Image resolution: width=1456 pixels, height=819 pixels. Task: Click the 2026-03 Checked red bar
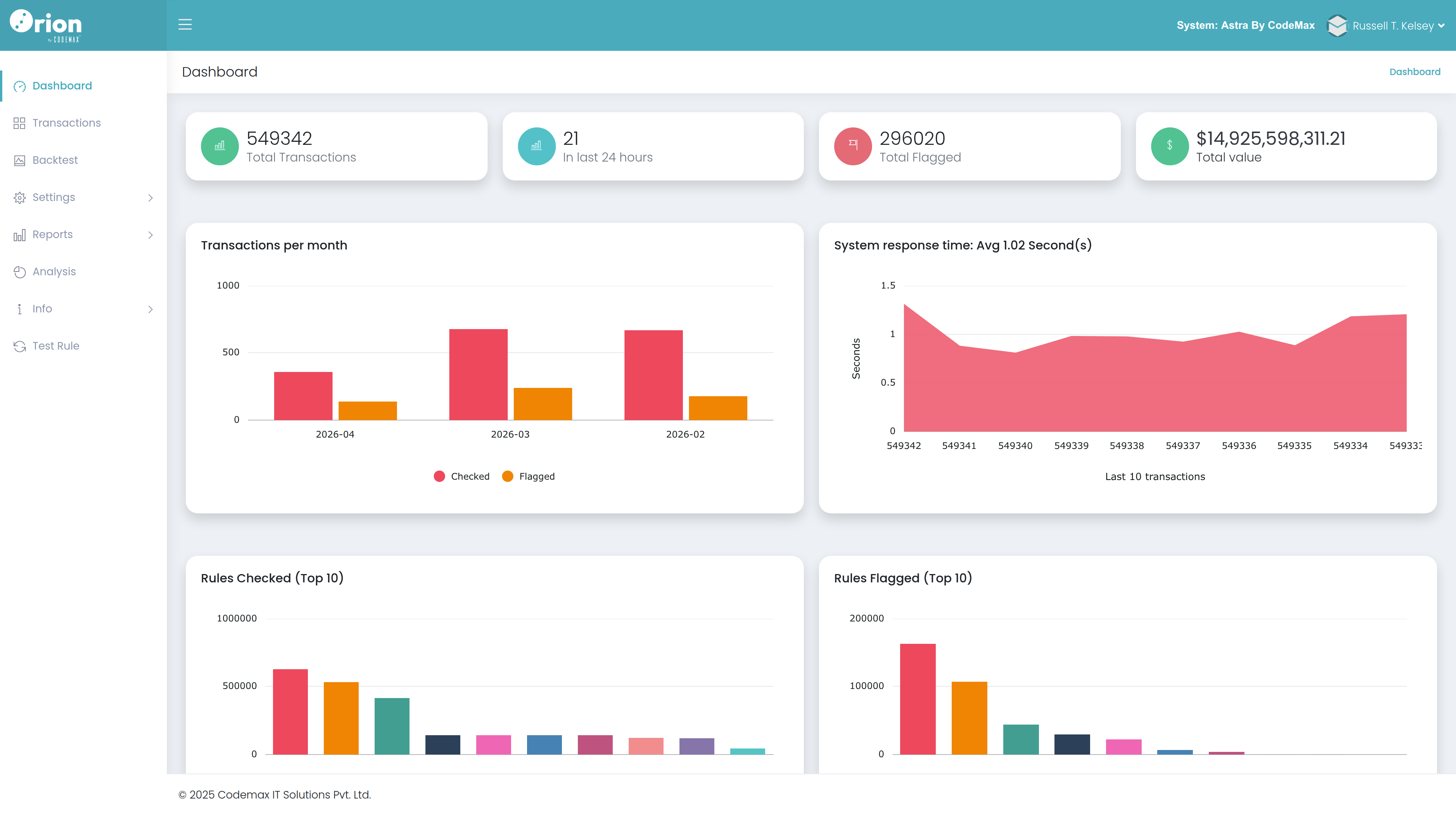pyautogui.click(x=479, y=374)
